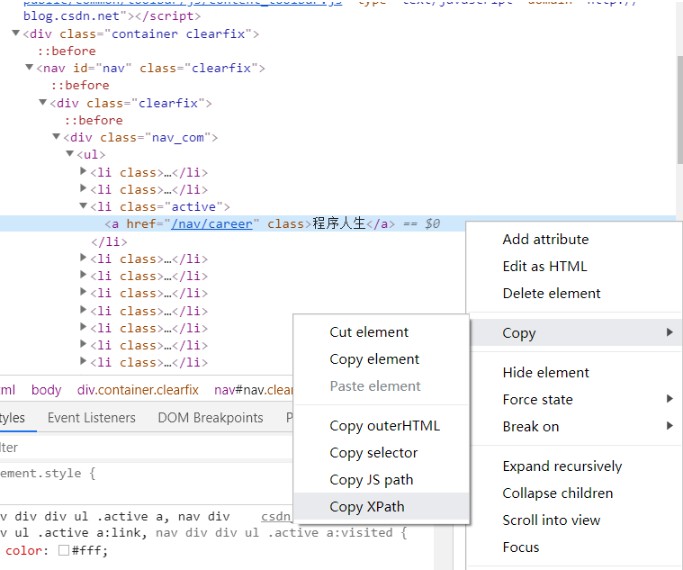Choose Copy selector option

381,453
